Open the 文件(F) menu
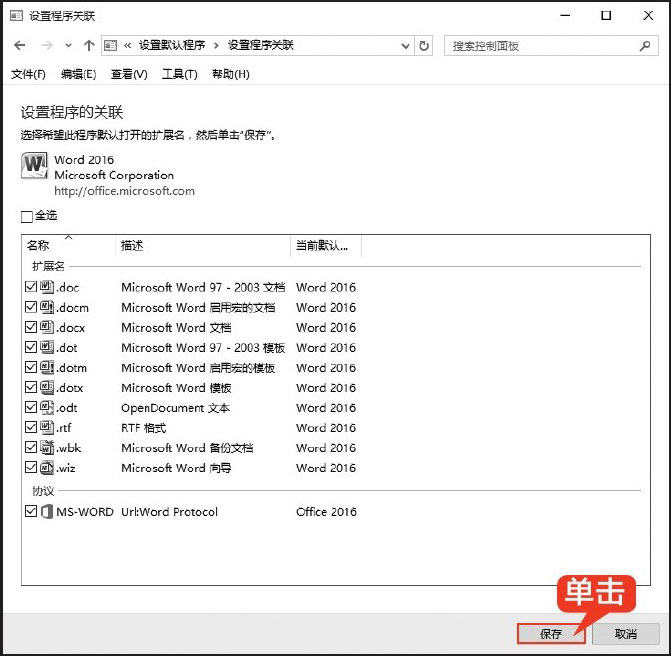671x656 pixels. click(28, 74)
